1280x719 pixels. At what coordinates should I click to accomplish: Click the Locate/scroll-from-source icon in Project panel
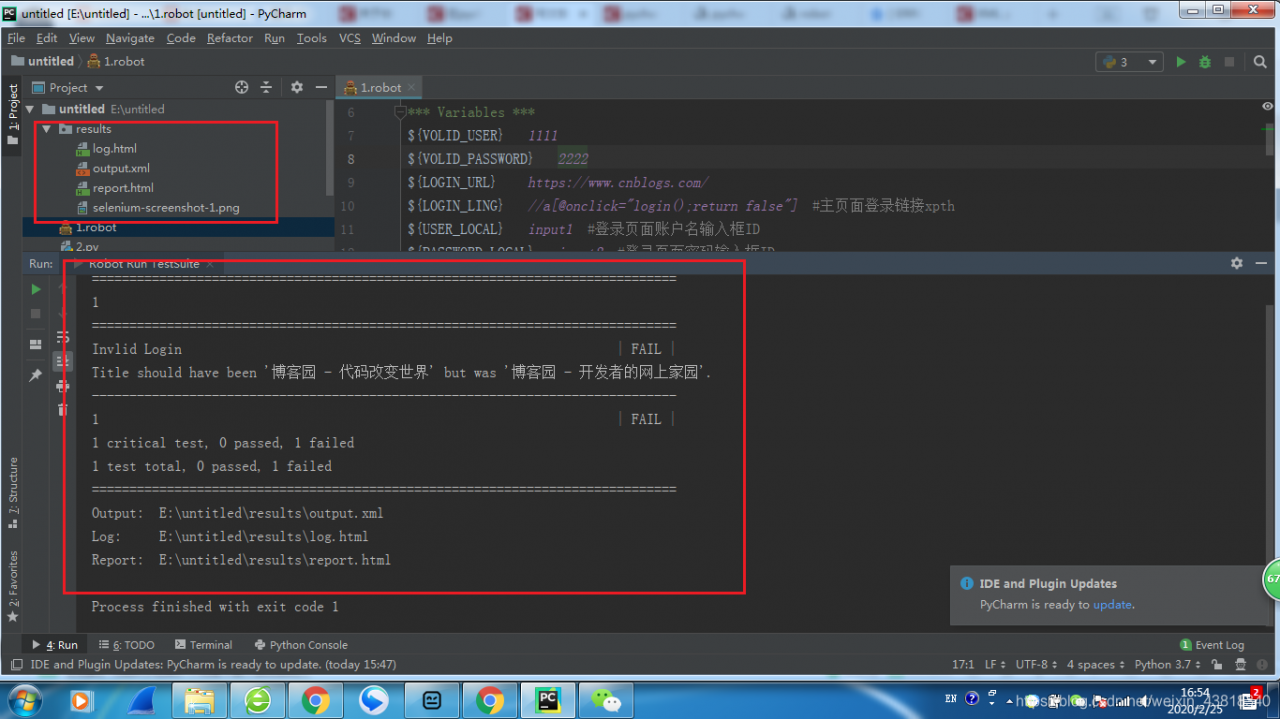pos(241,87)
